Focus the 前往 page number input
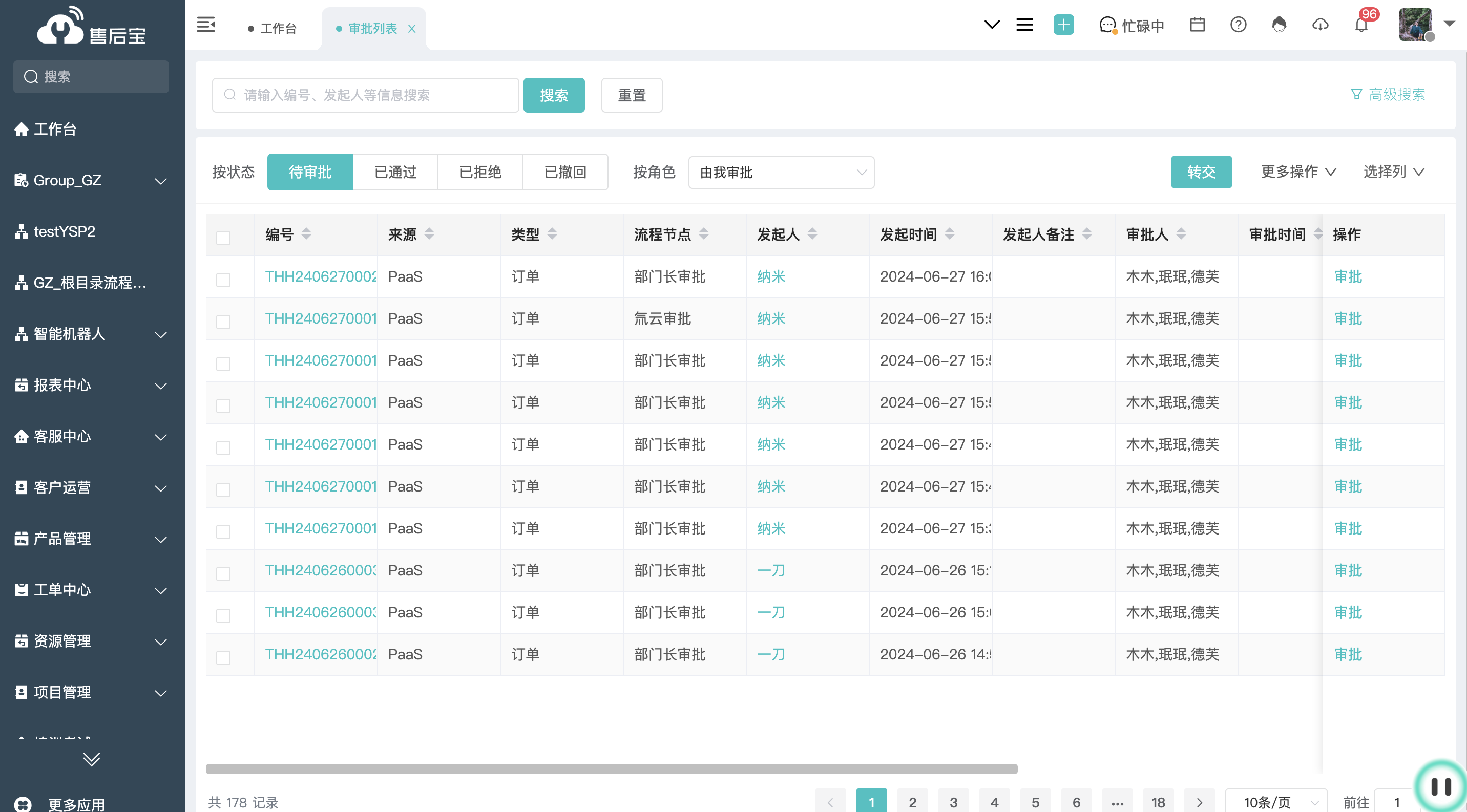The height and width of the screenshot is (812, 1467). (1396, 802)
